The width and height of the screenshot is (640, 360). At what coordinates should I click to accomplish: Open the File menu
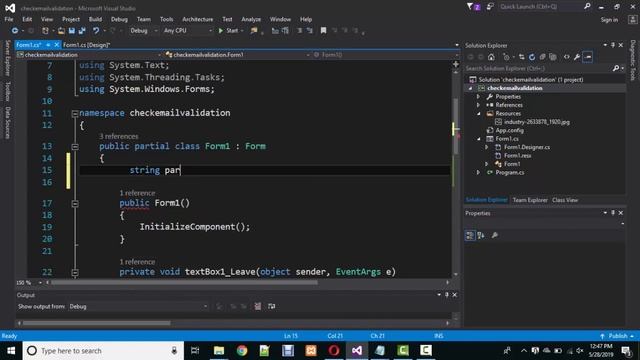click(9, 19)
